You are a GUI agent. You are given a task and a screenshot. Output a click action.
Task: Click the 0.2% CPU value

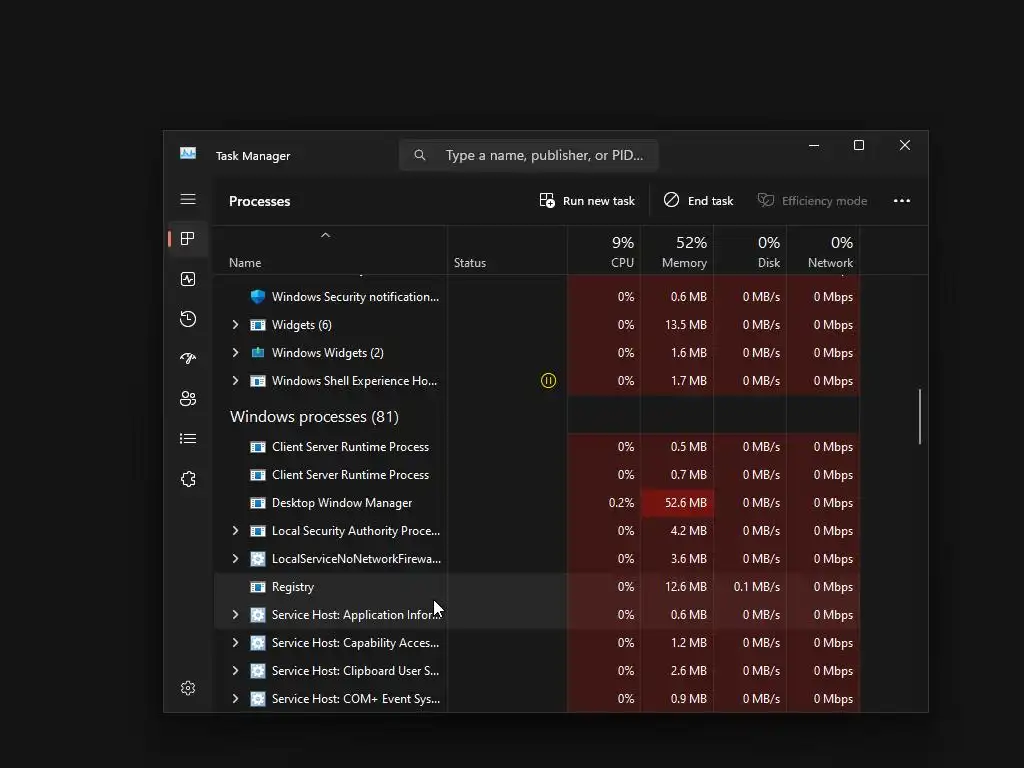point(621,503)
